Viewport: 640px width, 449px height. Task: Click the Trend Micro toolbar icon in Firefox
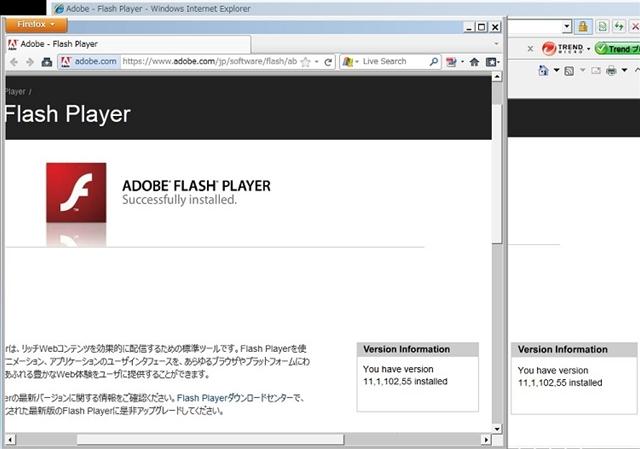point(451,62)
